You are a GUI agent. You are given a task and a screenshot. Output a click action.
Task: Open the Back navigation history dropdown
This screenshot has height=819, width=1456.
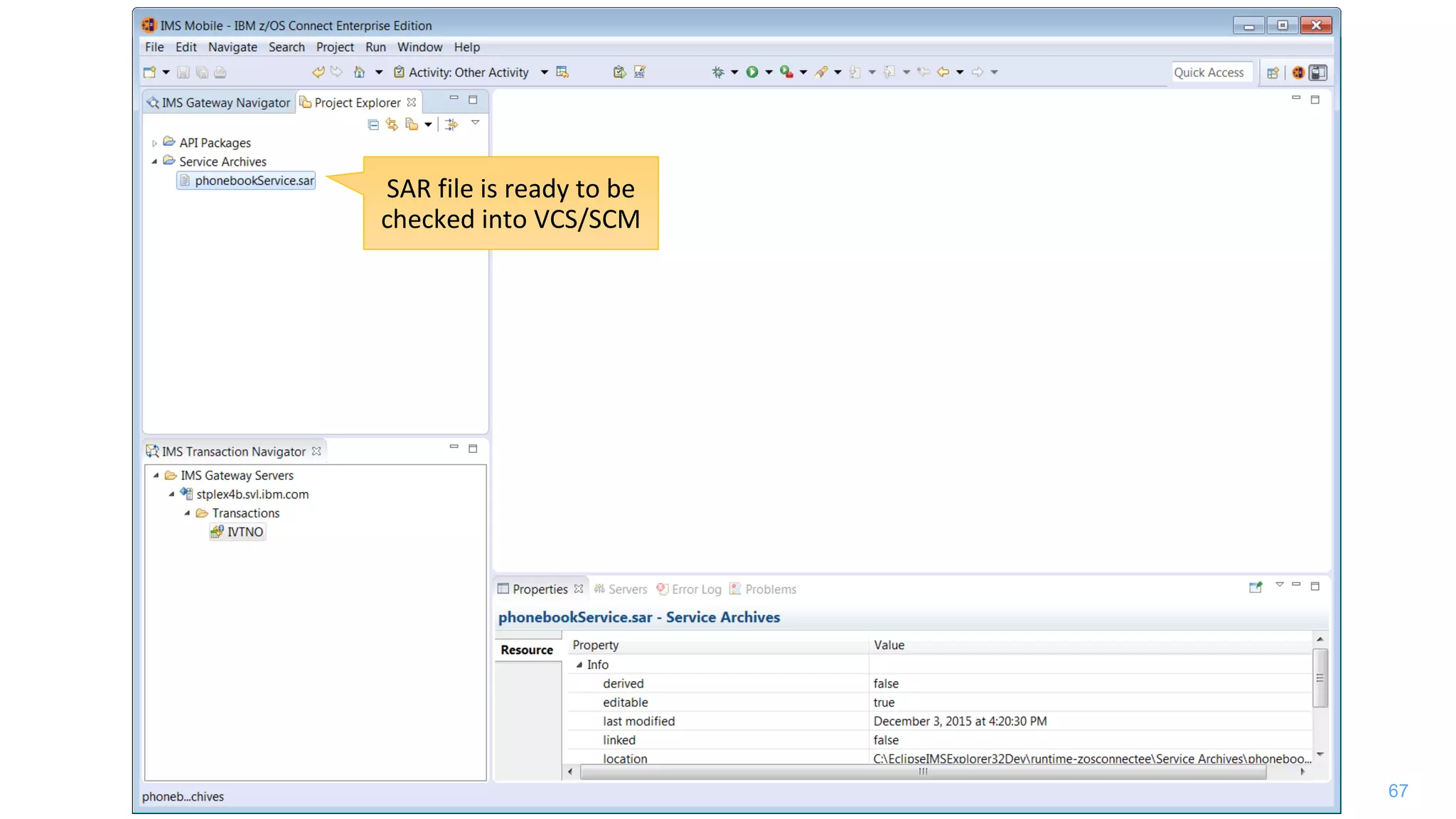[x=960, y=72]
